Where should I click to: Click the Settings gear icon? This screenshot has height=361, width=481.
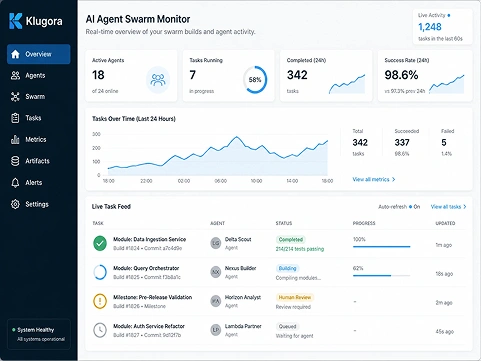[15, 204]
